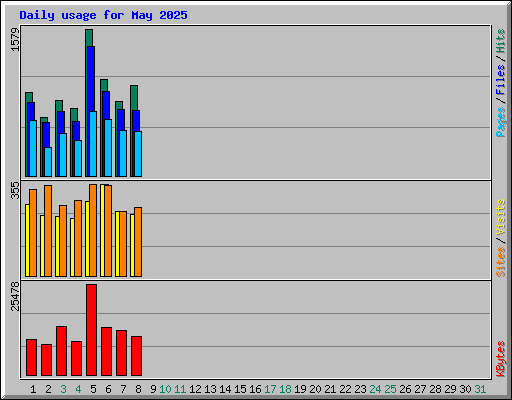The width and height of the screenshot is (512, 400).
Task: Click the yellow 'Visits' legend label
Action: [x=500, y=217]
